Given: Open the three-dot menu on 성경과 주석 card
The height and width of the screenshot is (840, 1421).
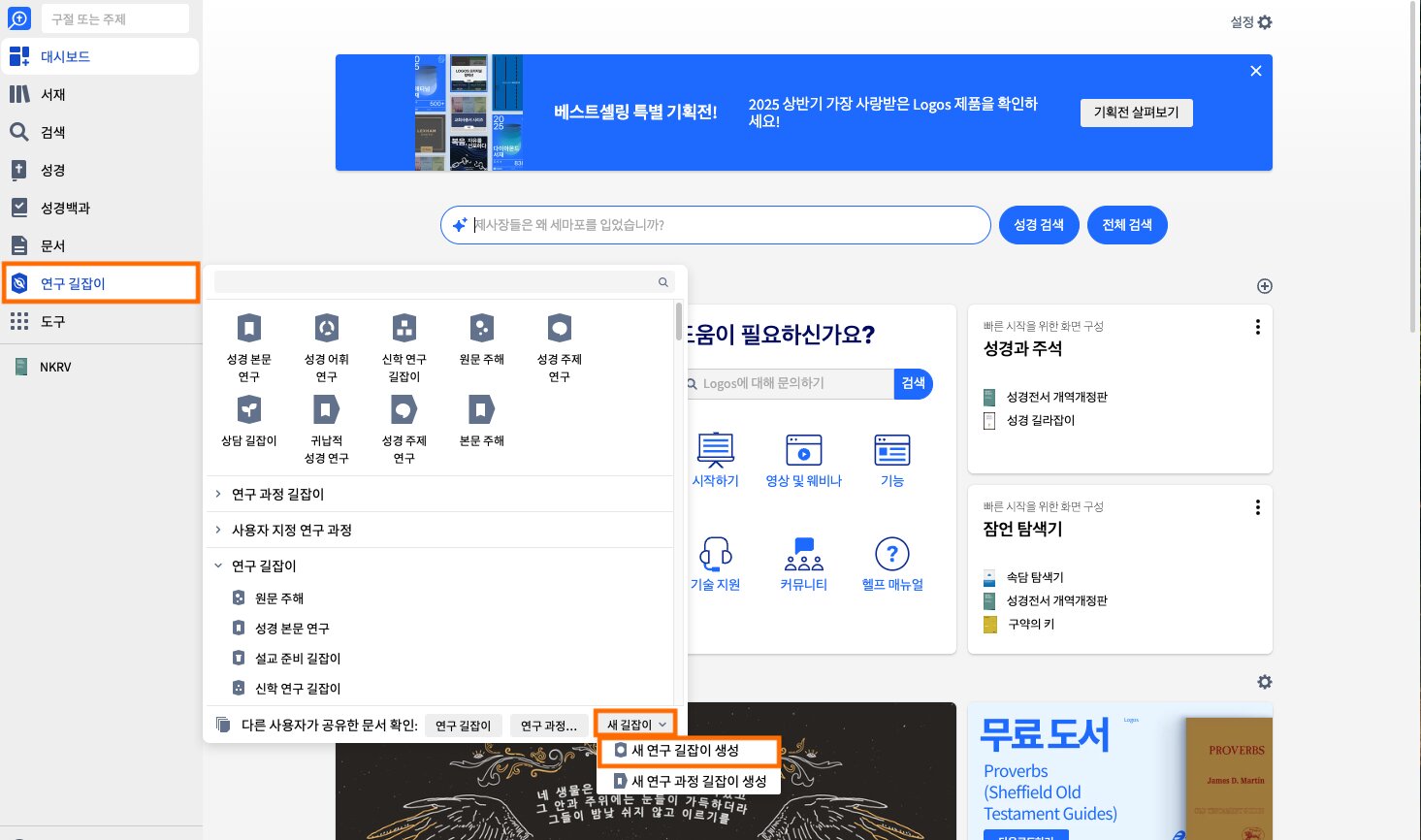Looking at the screenshot, I should click(1258, 327).
